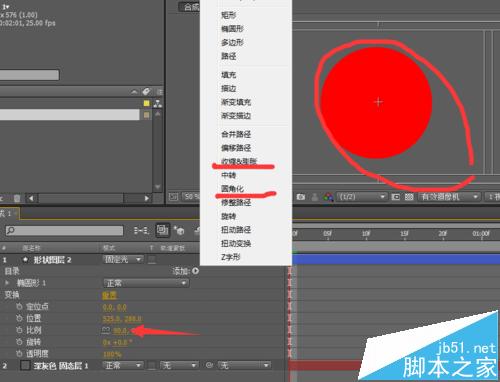500x382 pixels.
Task: Choose 旋转 twist entry in popup menu
Action: 229,216
